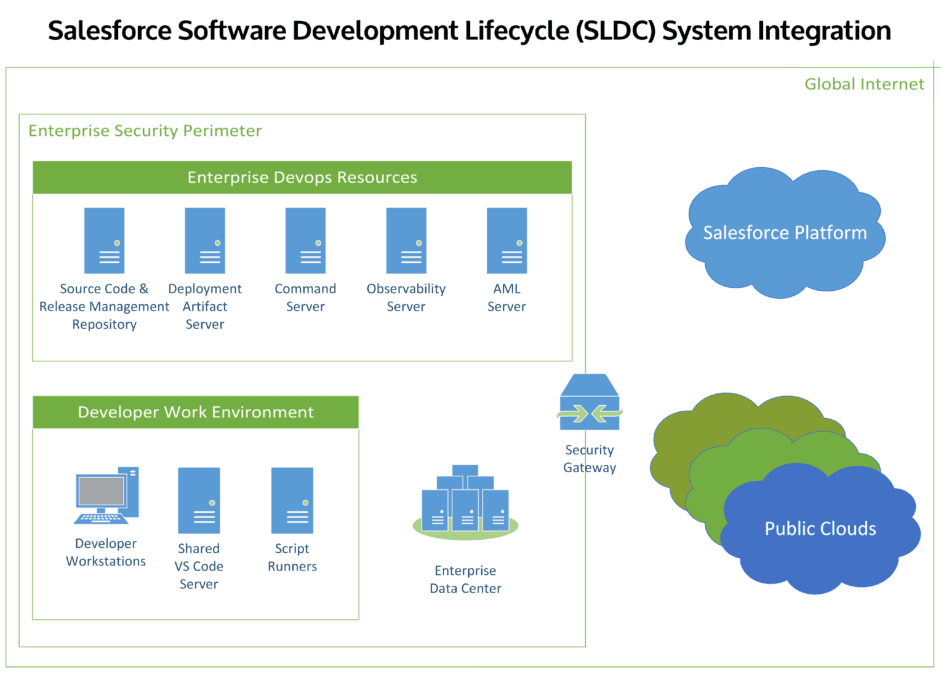
Task: Click the AML Server icon
Action: coord(507,240)
